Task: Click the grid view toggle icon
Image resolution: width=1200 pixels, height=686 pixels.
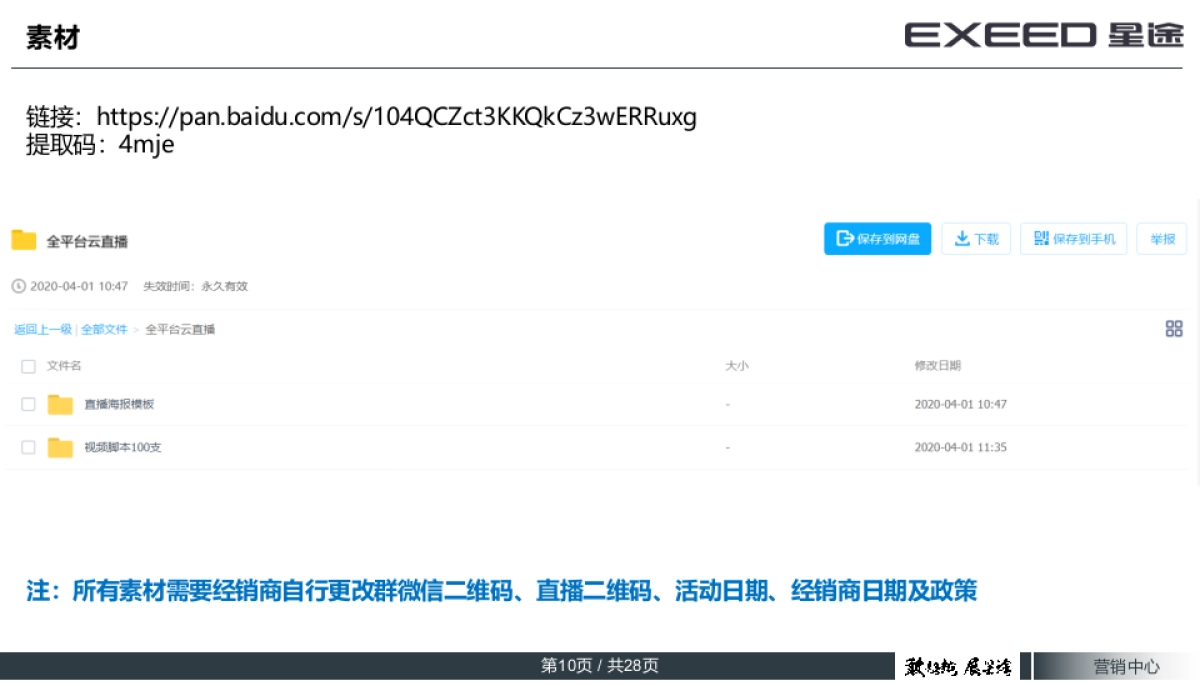Action: 1174,329
